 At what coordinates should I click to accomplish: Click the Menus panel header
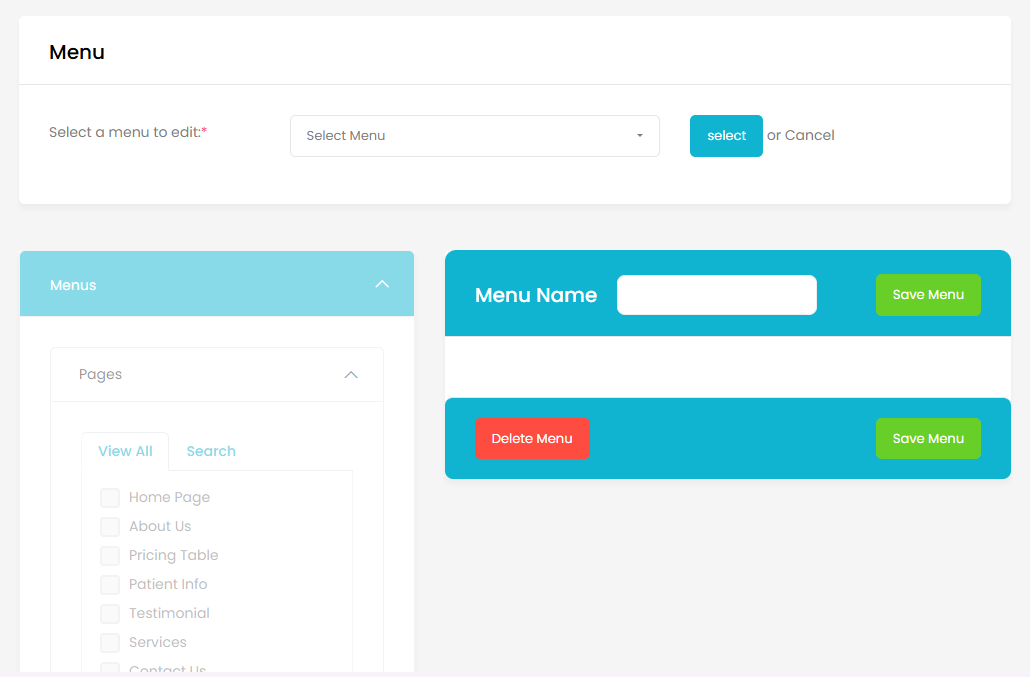[200, 285]
